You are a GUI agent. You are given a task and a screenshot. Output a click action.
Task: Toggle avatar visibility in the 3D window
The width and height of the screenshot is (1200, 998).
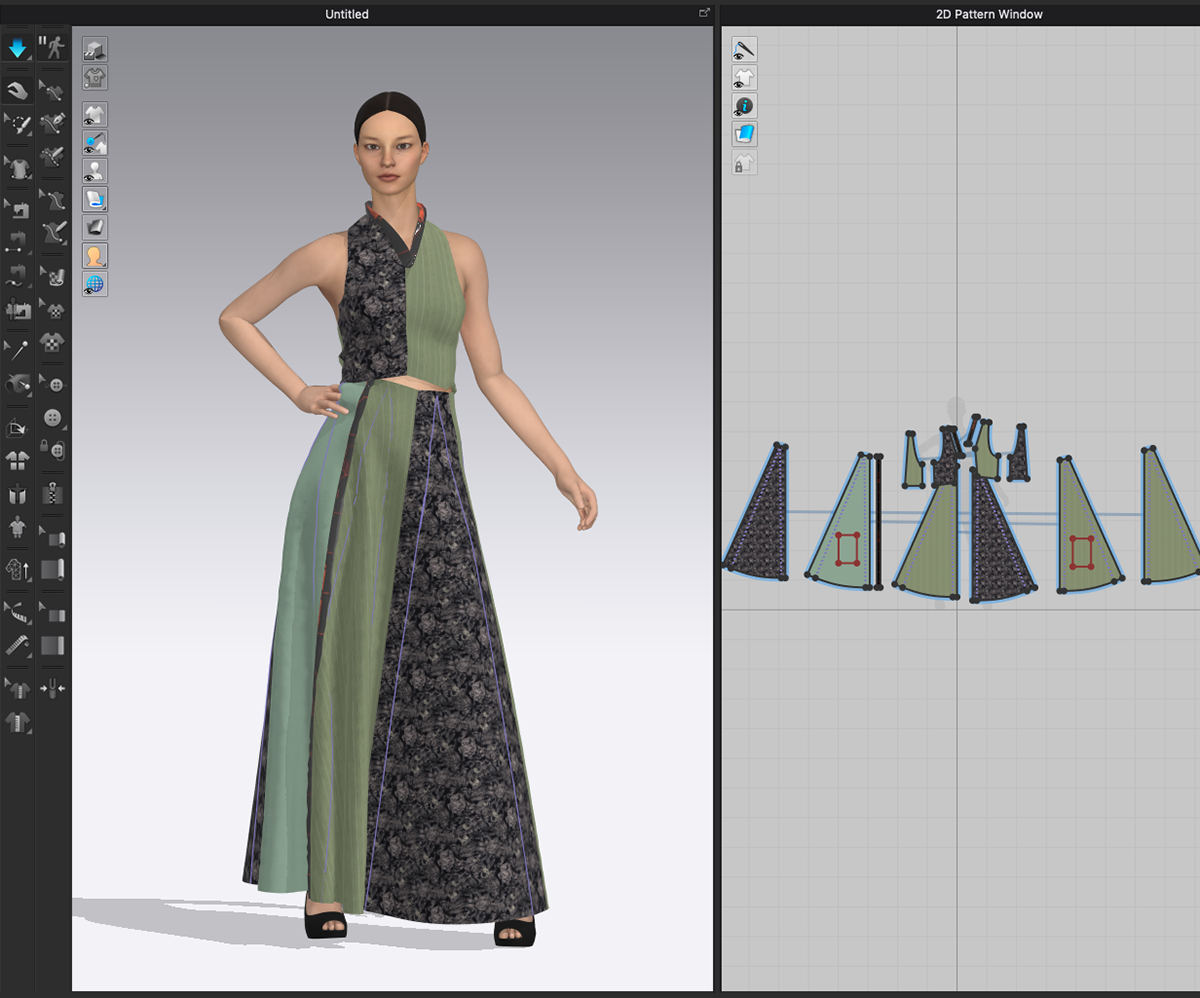pyautogui.click(x=95, y=171)
